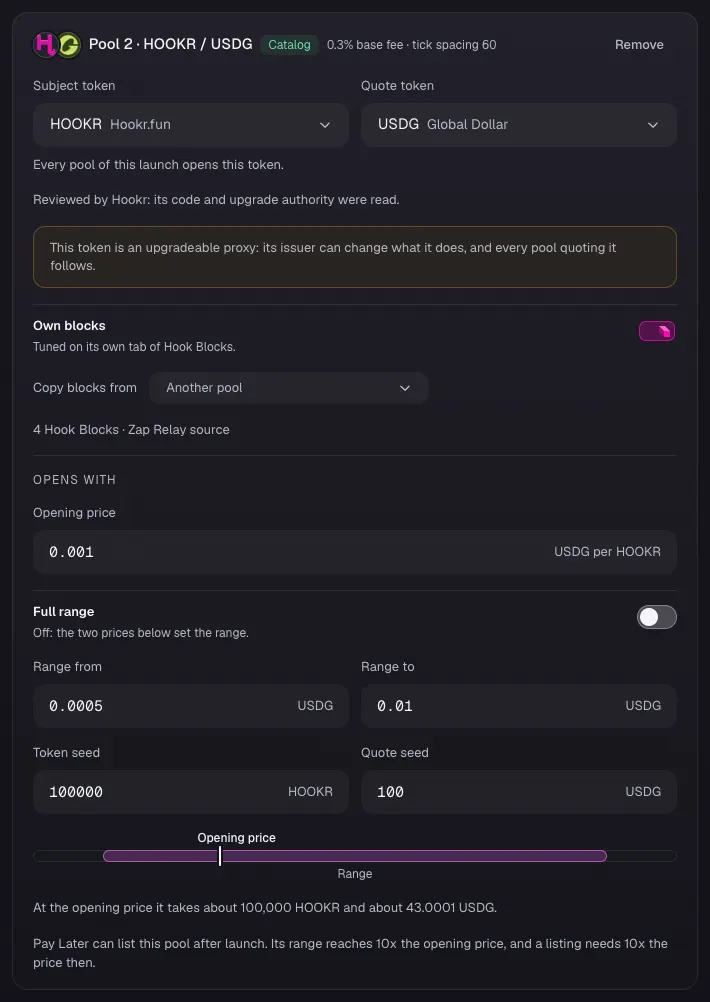Click the upgradeable proxy warning box
This screenshot has width=710, height=1002.
click(355, 257)
